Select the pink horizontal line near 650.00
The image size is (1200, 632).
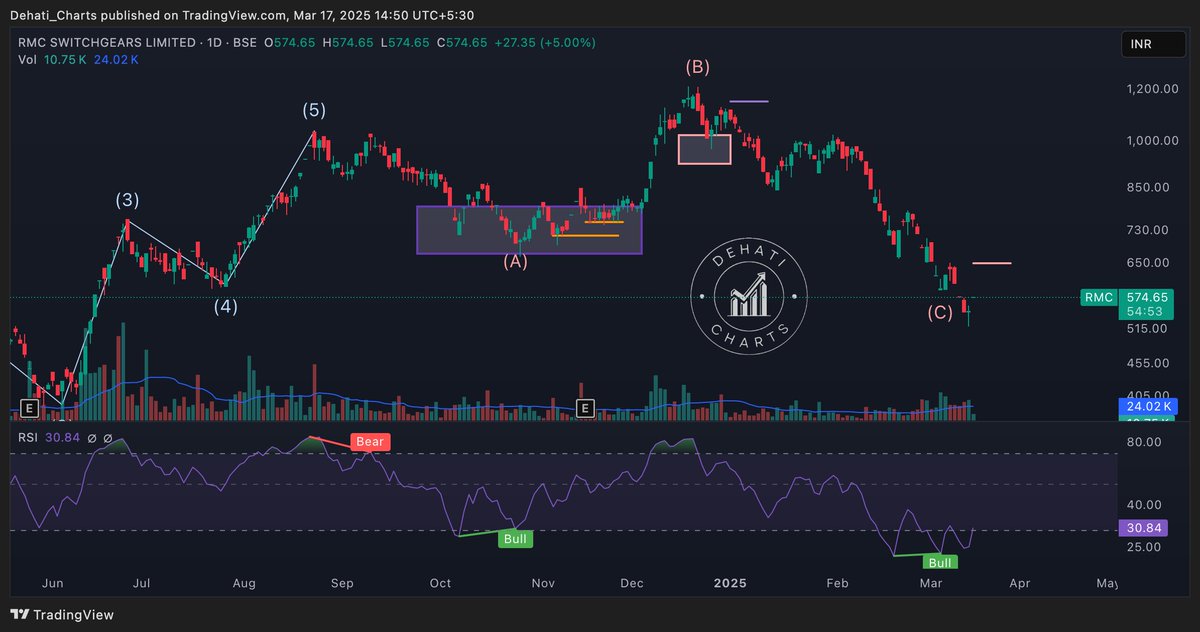pos(992,263)
